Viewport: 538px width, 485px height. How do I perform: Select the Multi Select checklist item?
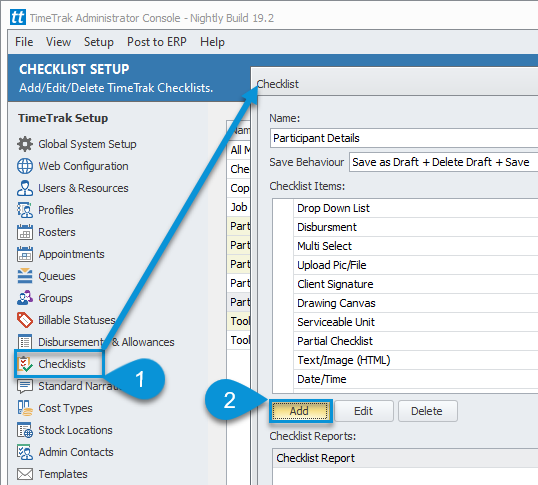[416, 246]
